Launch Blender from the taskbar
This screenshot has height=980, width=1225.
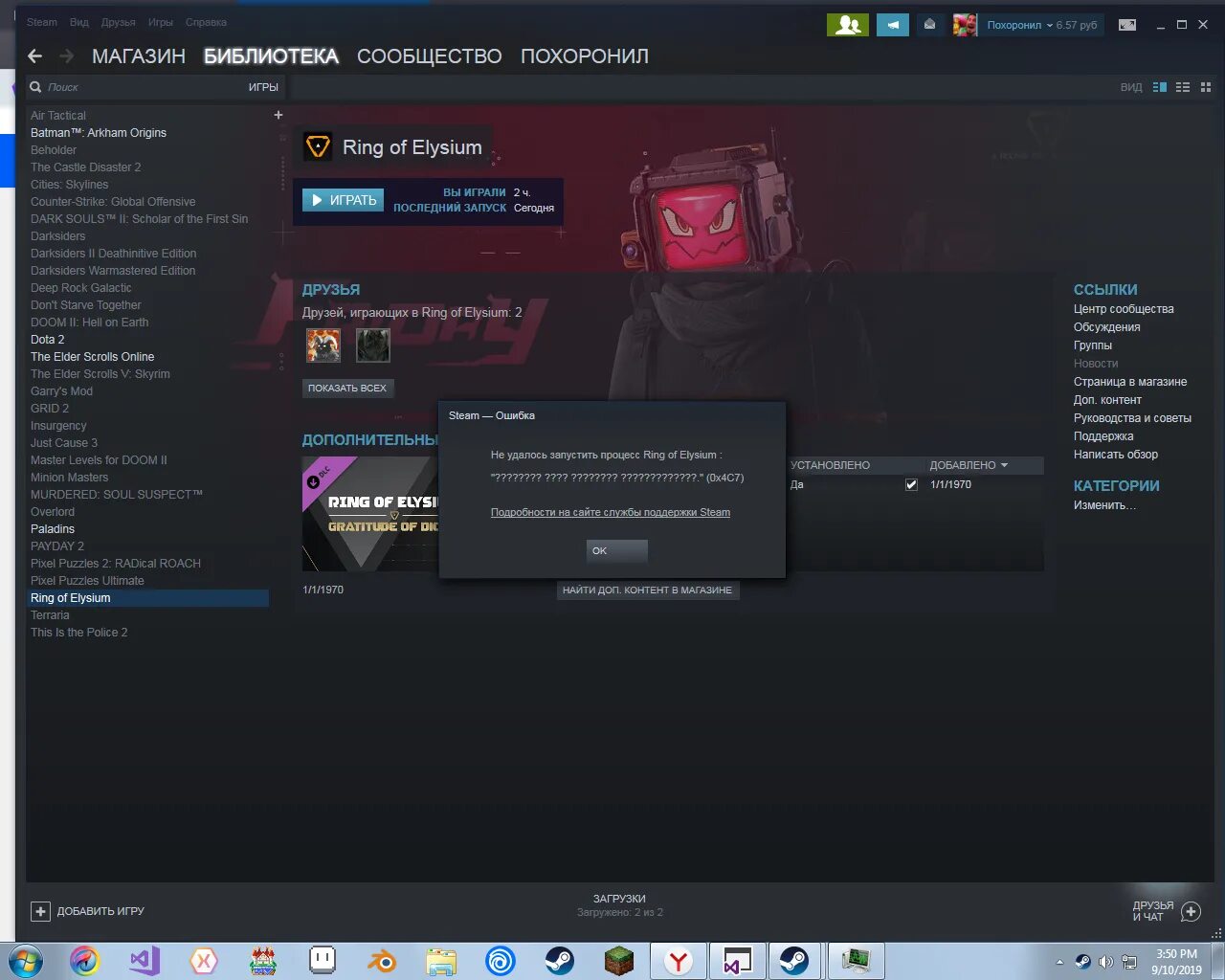(382, 960)
